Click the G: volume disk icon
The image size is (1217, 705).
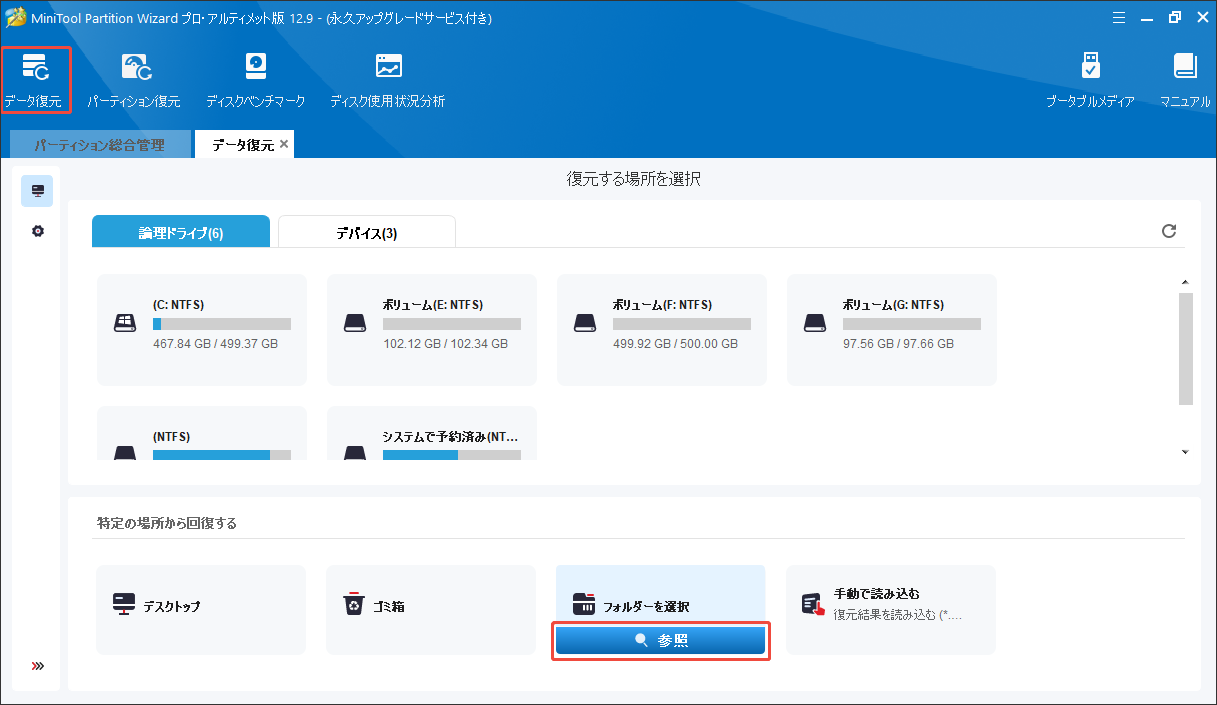815,324
